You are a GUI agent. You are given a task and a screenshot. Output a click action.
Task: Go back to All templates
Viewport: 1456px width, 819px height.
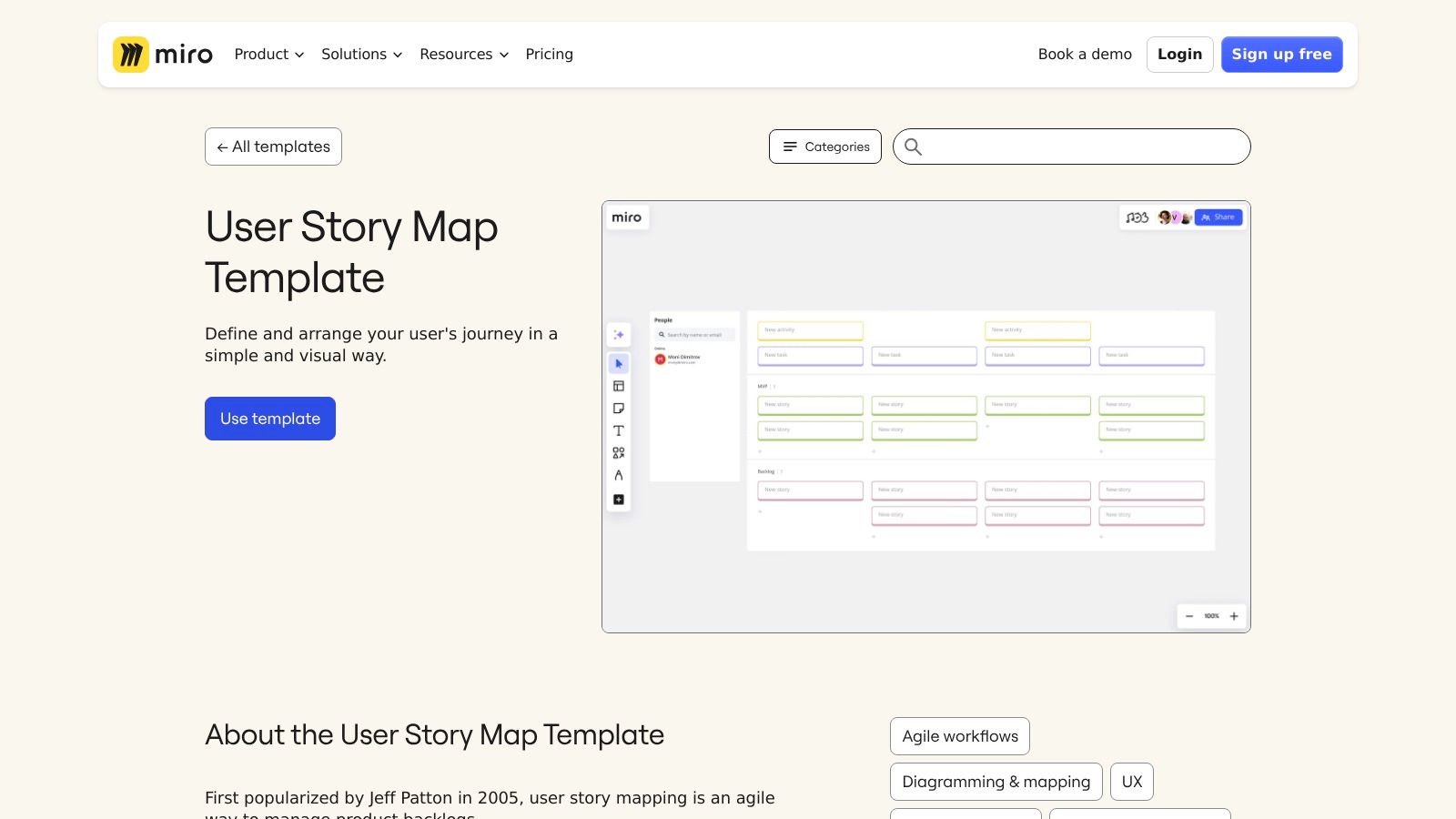(x=273, y=147)
